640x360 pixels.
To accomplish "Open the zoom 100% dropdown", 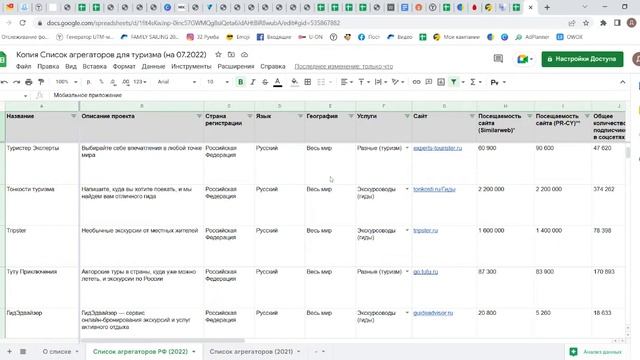I will click(66, 82).
